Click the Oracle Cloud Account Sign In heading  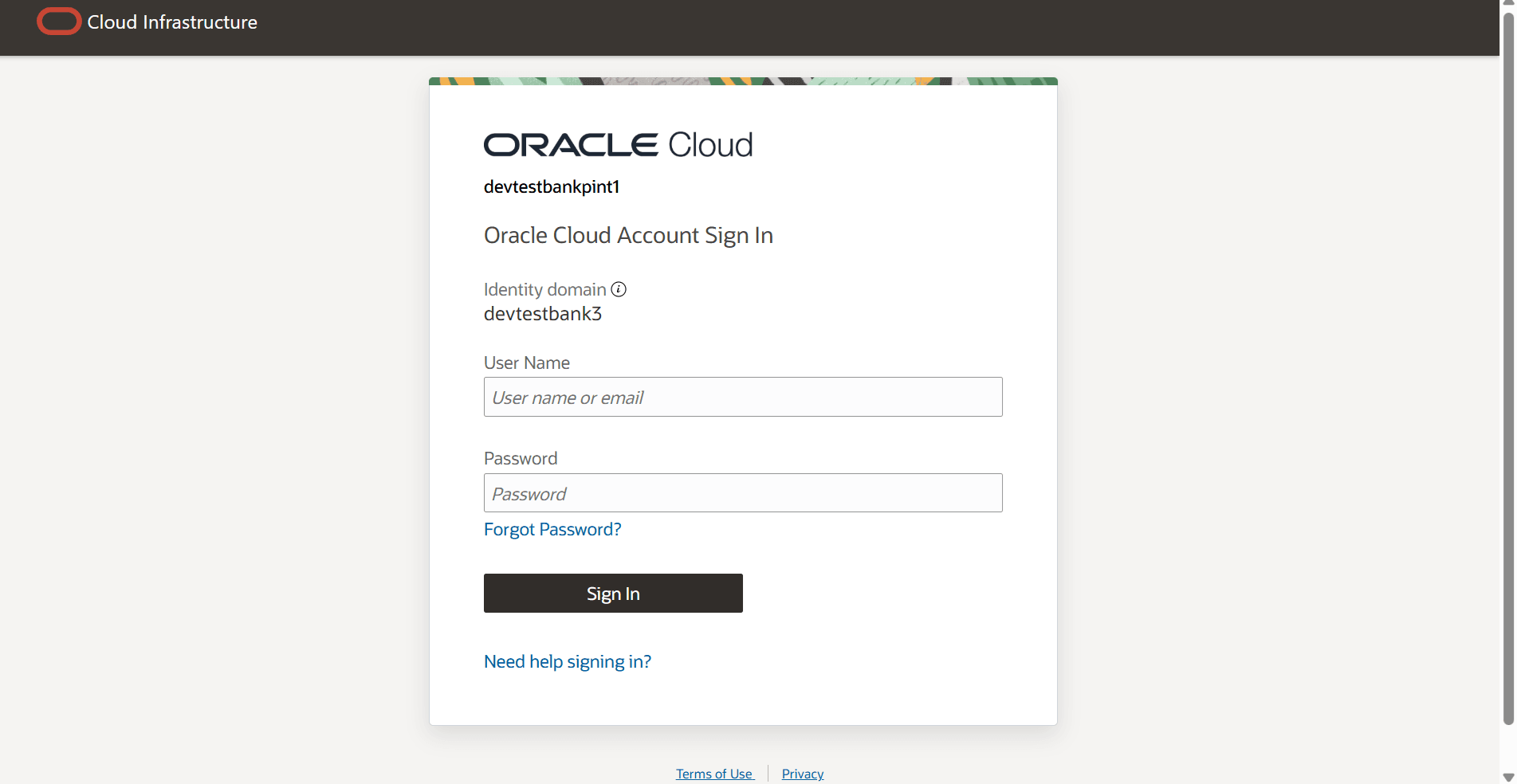628,236
